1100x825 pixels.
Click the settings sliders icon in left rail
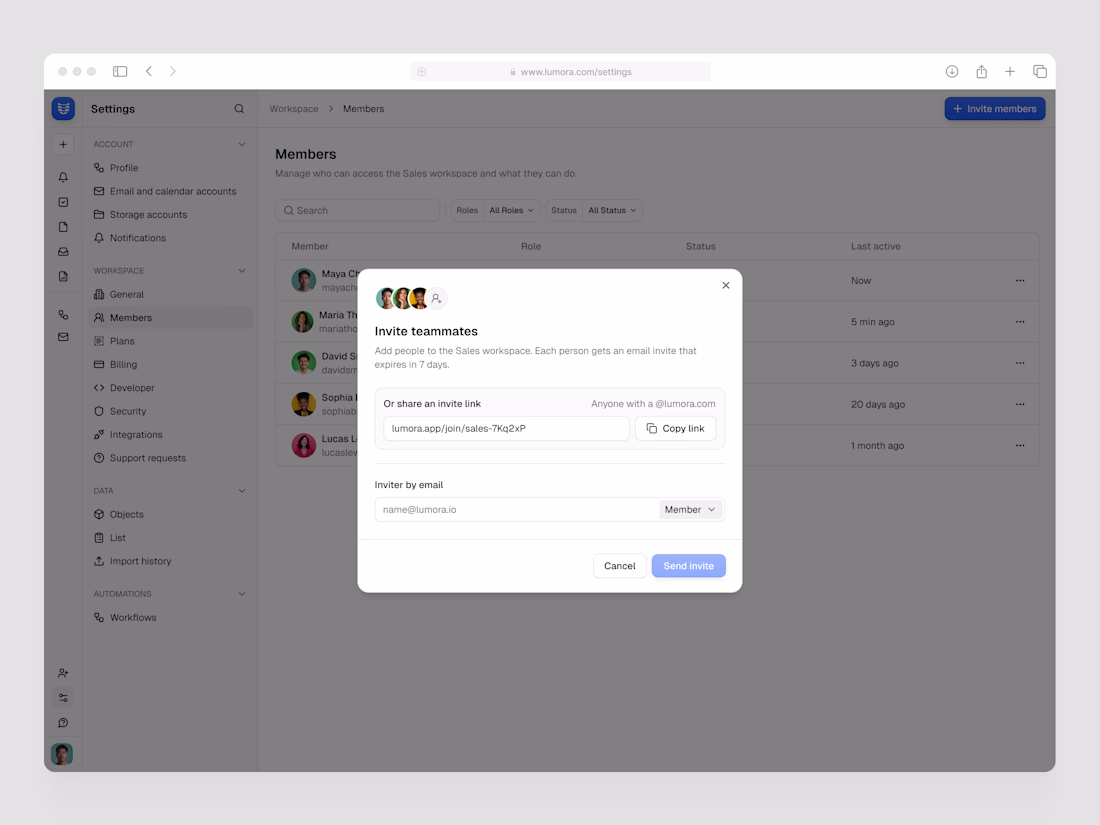[63, 698]
